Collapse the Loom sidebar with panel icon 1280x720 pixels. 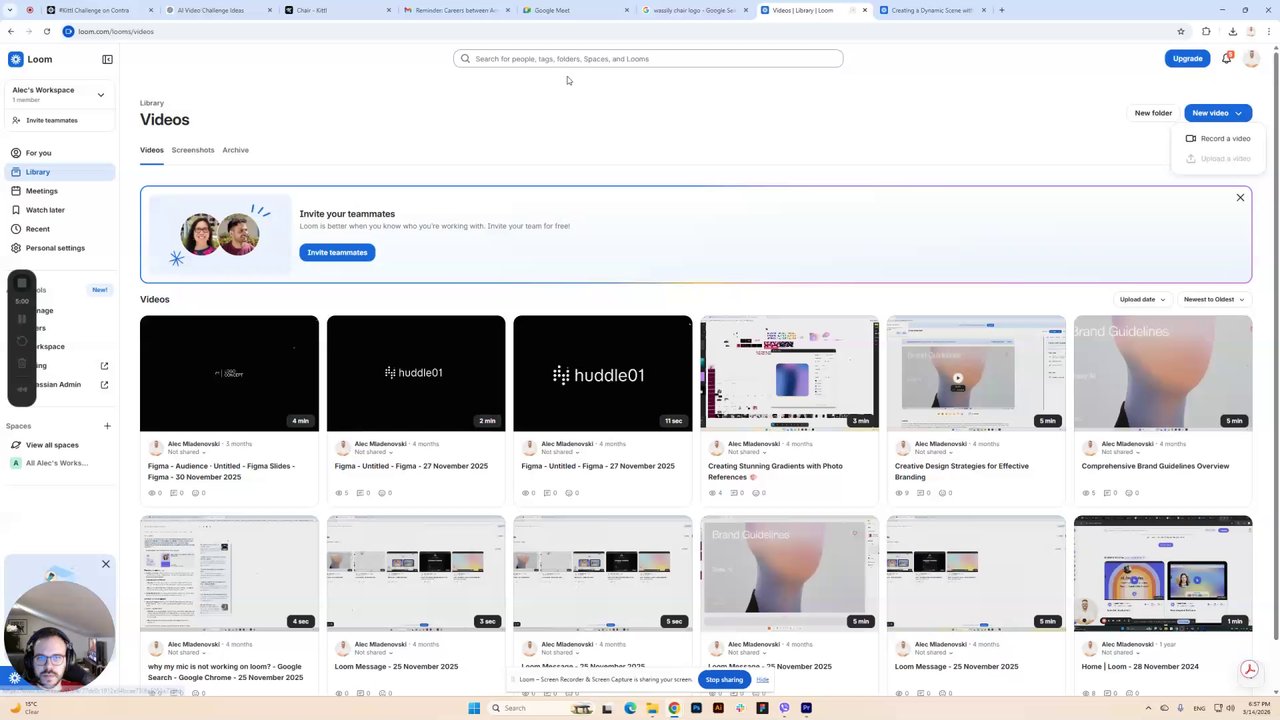(x=107, y=59)
